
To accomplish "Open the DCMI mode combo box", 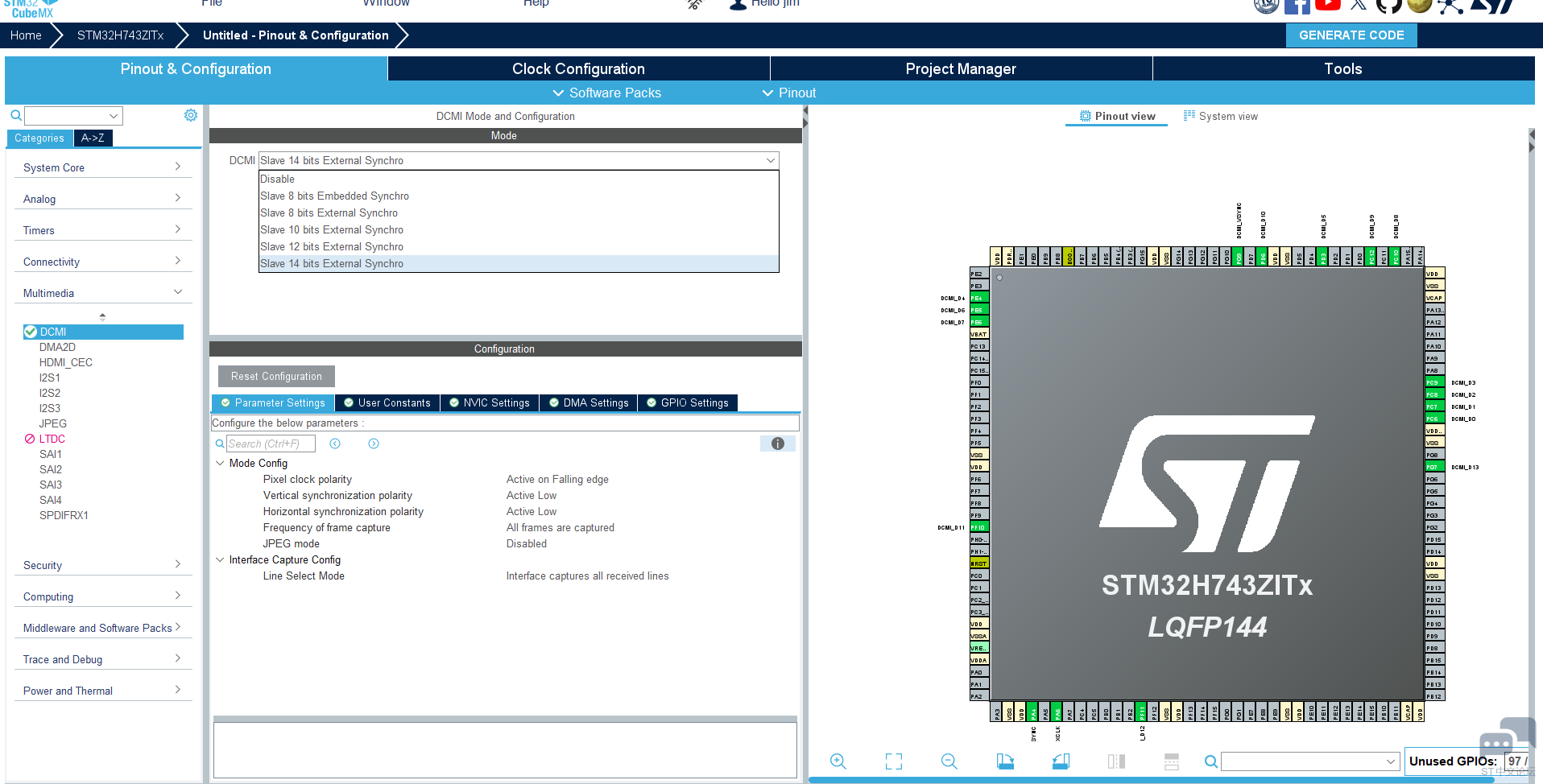I will point(519,160).
